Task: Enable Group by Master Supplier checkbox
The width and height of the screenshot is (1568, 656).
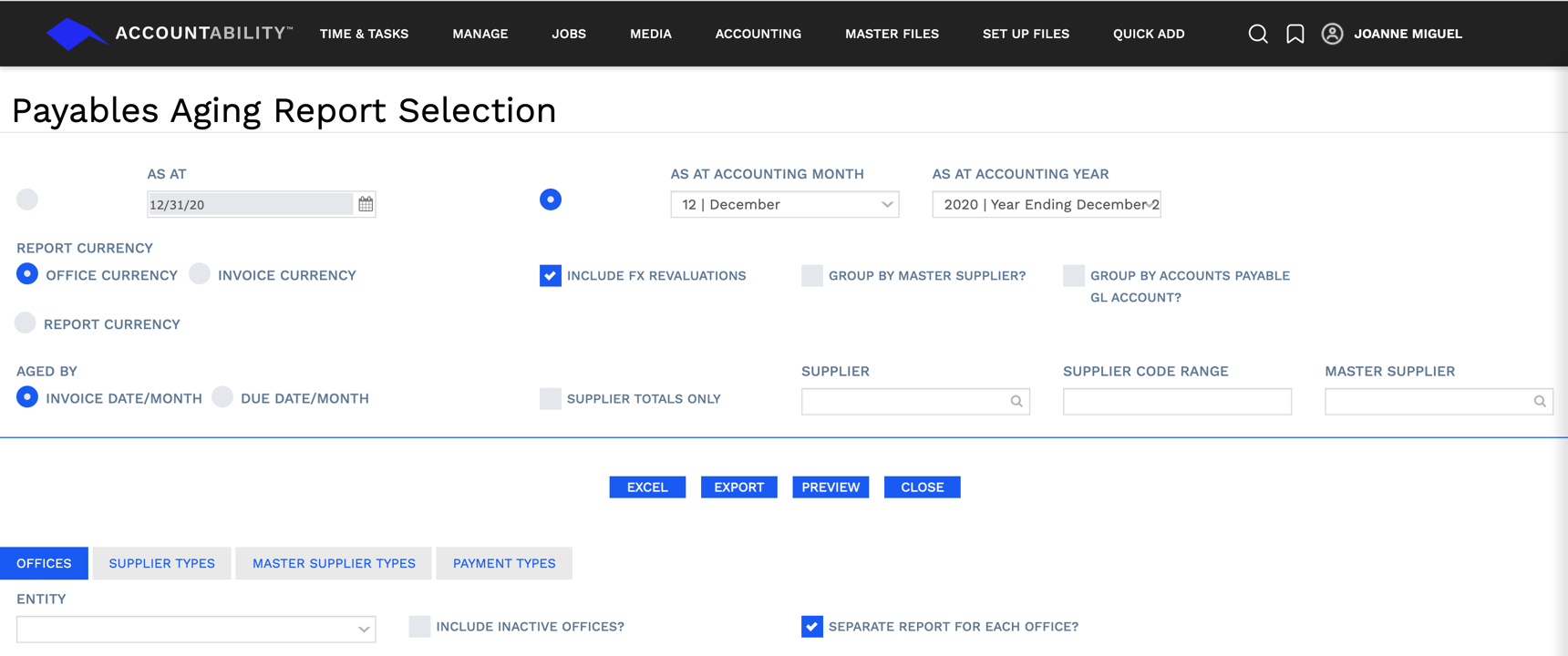Action: coord(811,275)
